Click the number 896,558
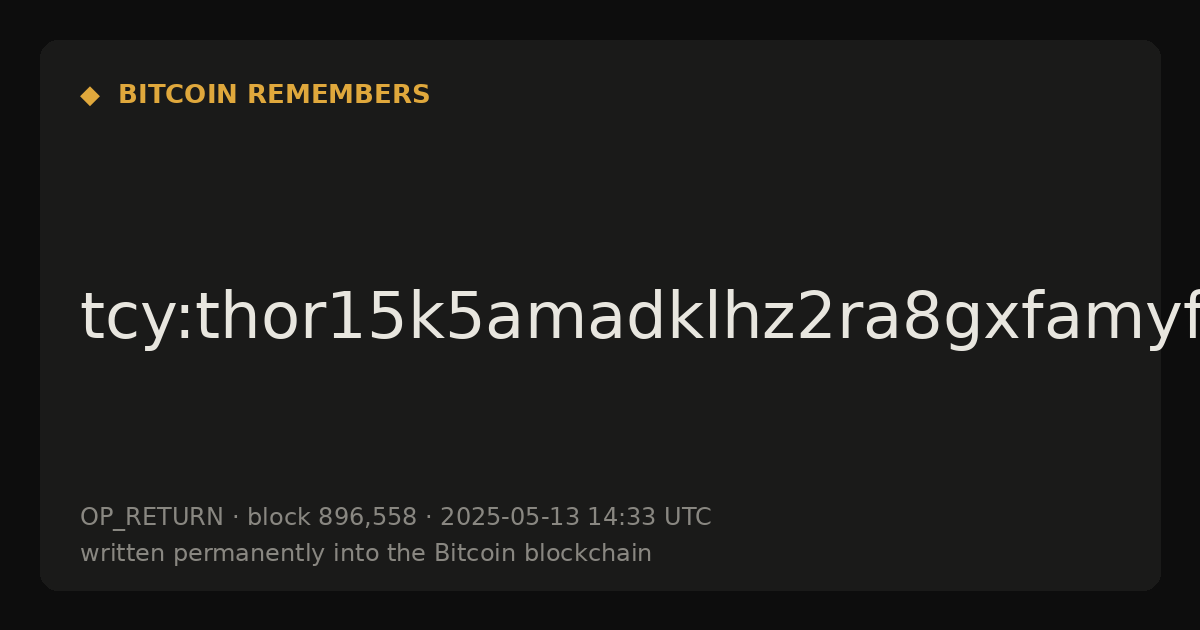Screen dimensions: 1200x630 [367, 517]
